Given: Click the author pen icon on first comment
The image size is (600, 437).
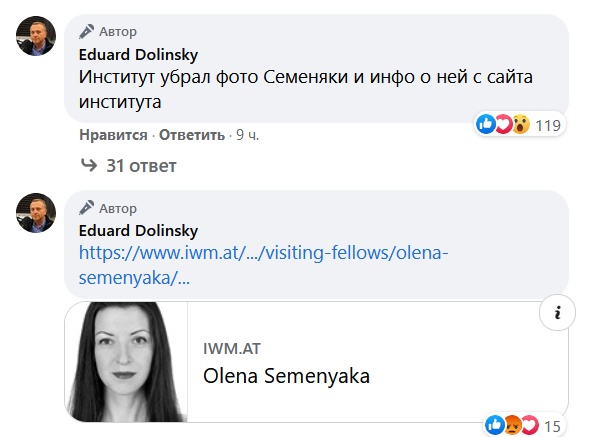Looking at the screenshot, I should click(x=86, y=32).
